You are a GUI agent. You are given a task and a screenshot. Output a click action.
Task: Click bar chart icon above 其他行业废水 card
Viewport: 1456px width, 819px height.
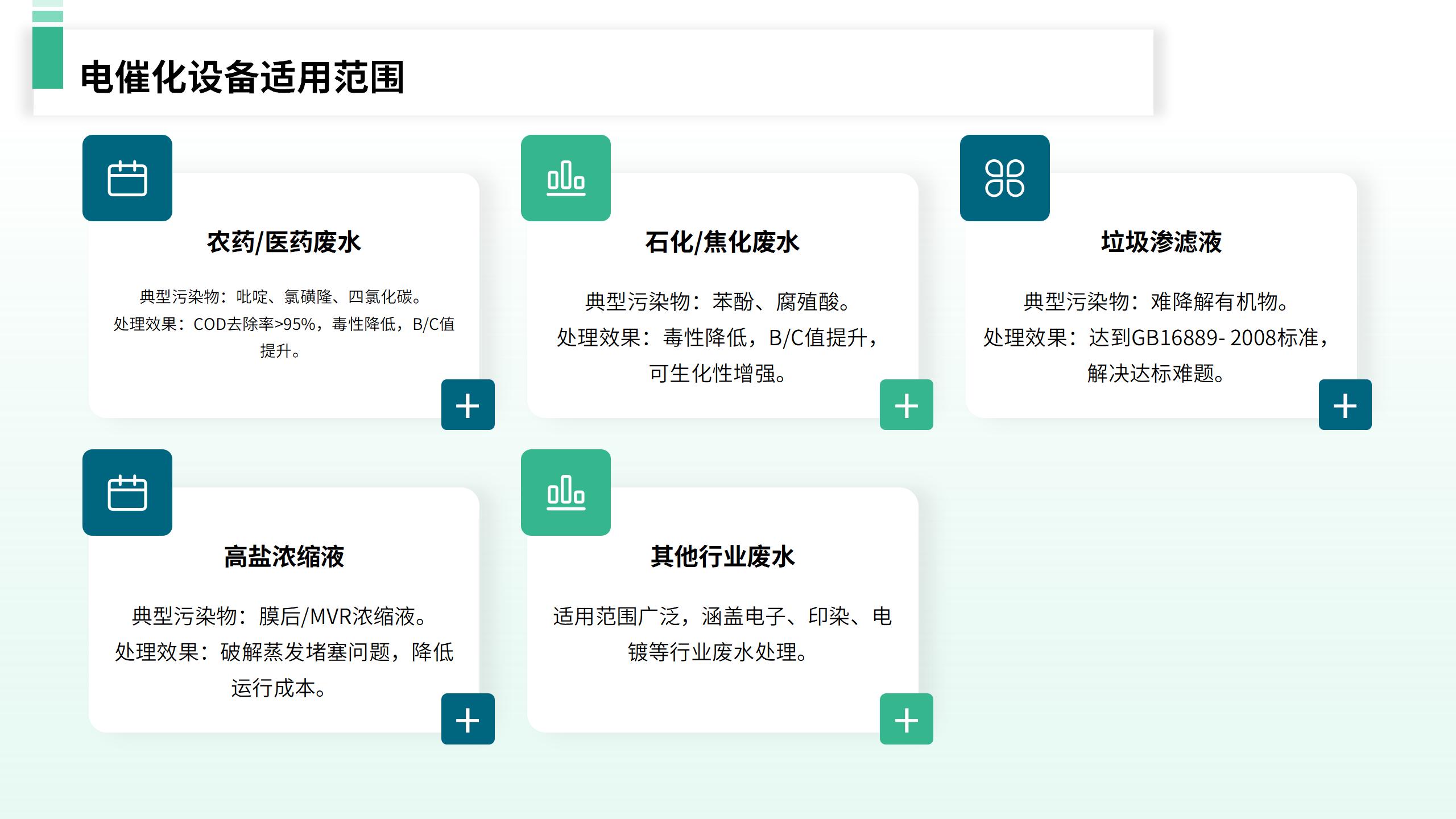(x=565, y=493)
